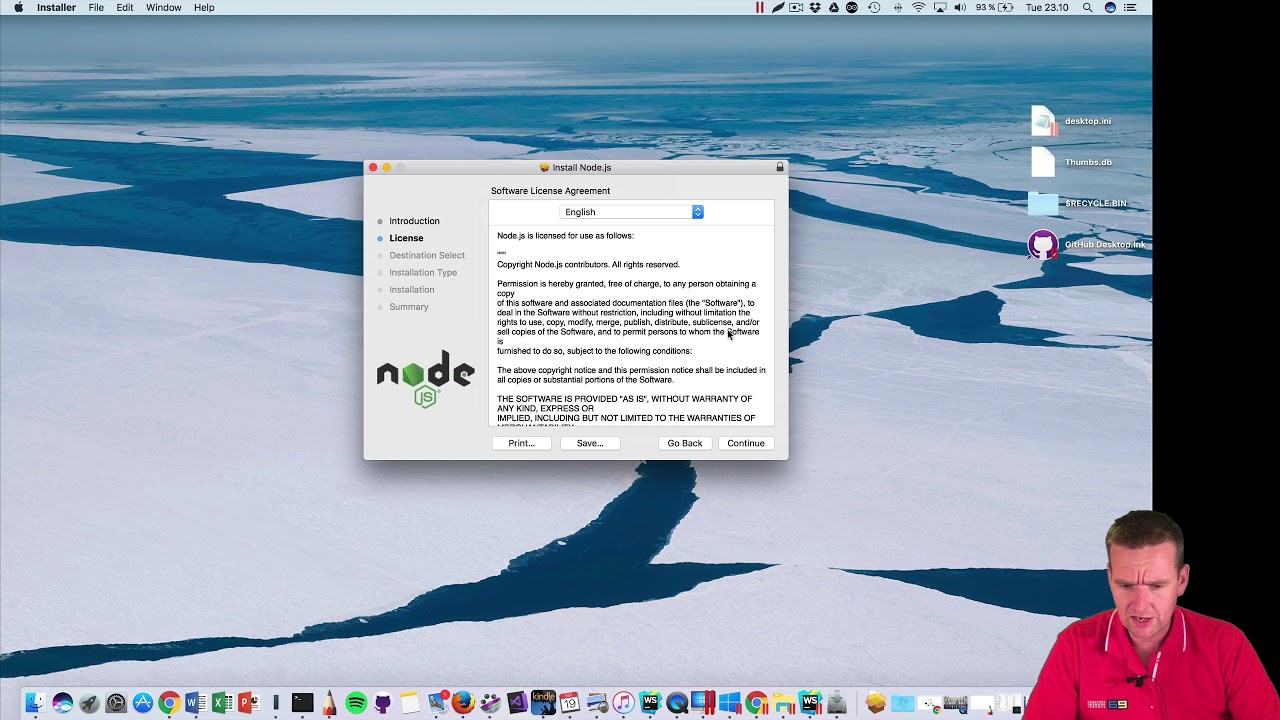Open Terminal from the dock
Viewport: 1280px width, 720px height.
pos(302,703)
